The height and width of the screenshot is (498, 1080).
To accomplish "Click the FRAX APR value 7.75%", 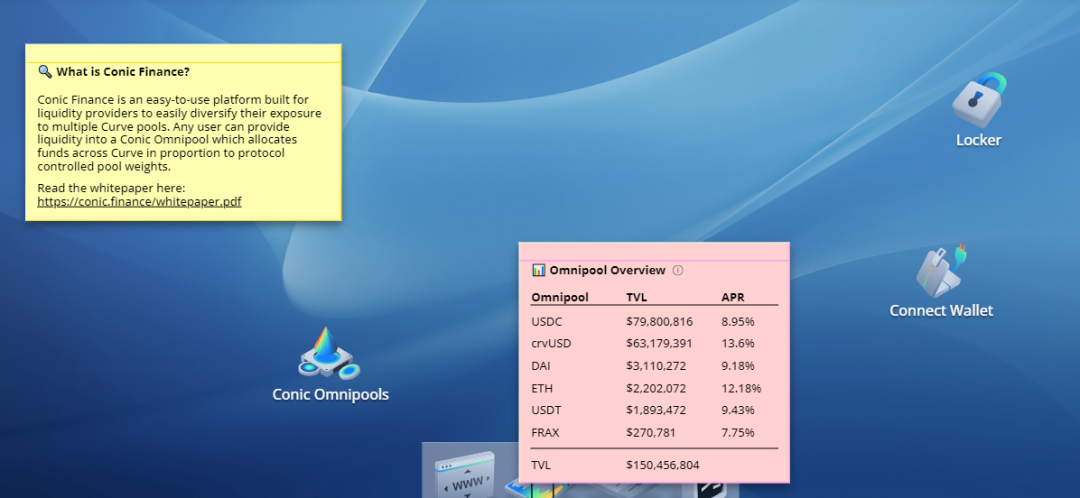I will point(738,433).
